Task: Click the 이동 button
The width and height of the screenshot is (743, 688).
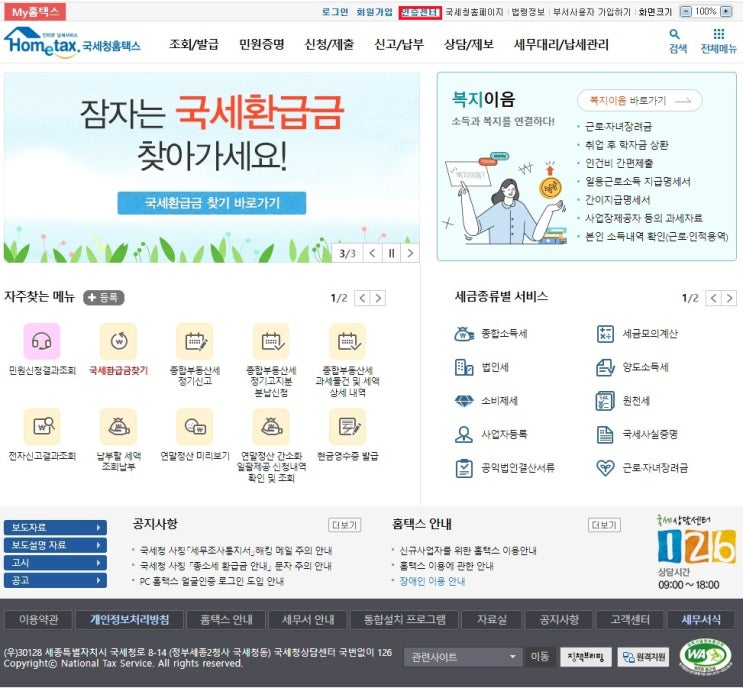Action: (x=539, y=657)
